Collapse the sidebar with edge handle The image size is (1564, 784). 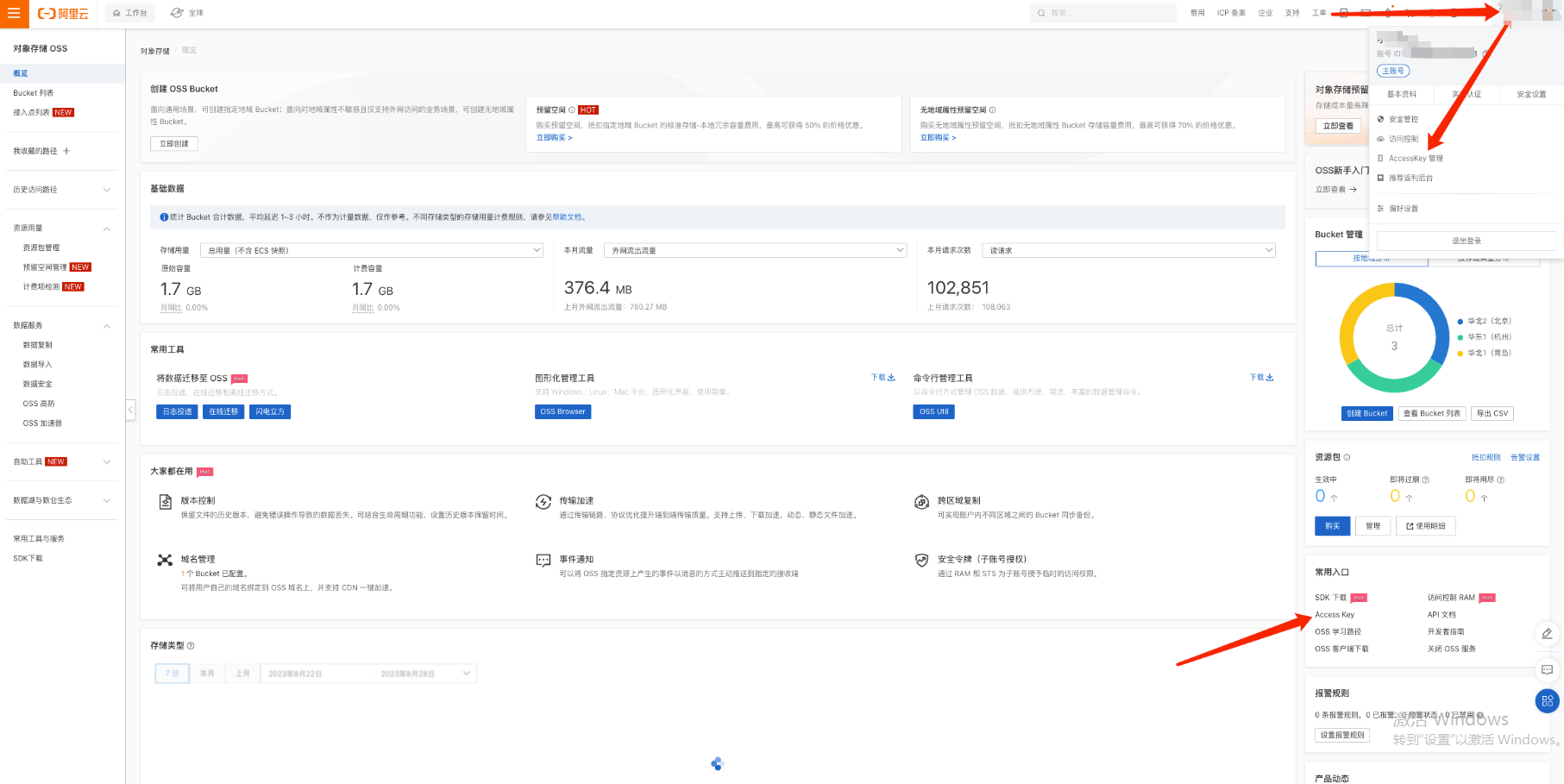[x=130, y=410]
